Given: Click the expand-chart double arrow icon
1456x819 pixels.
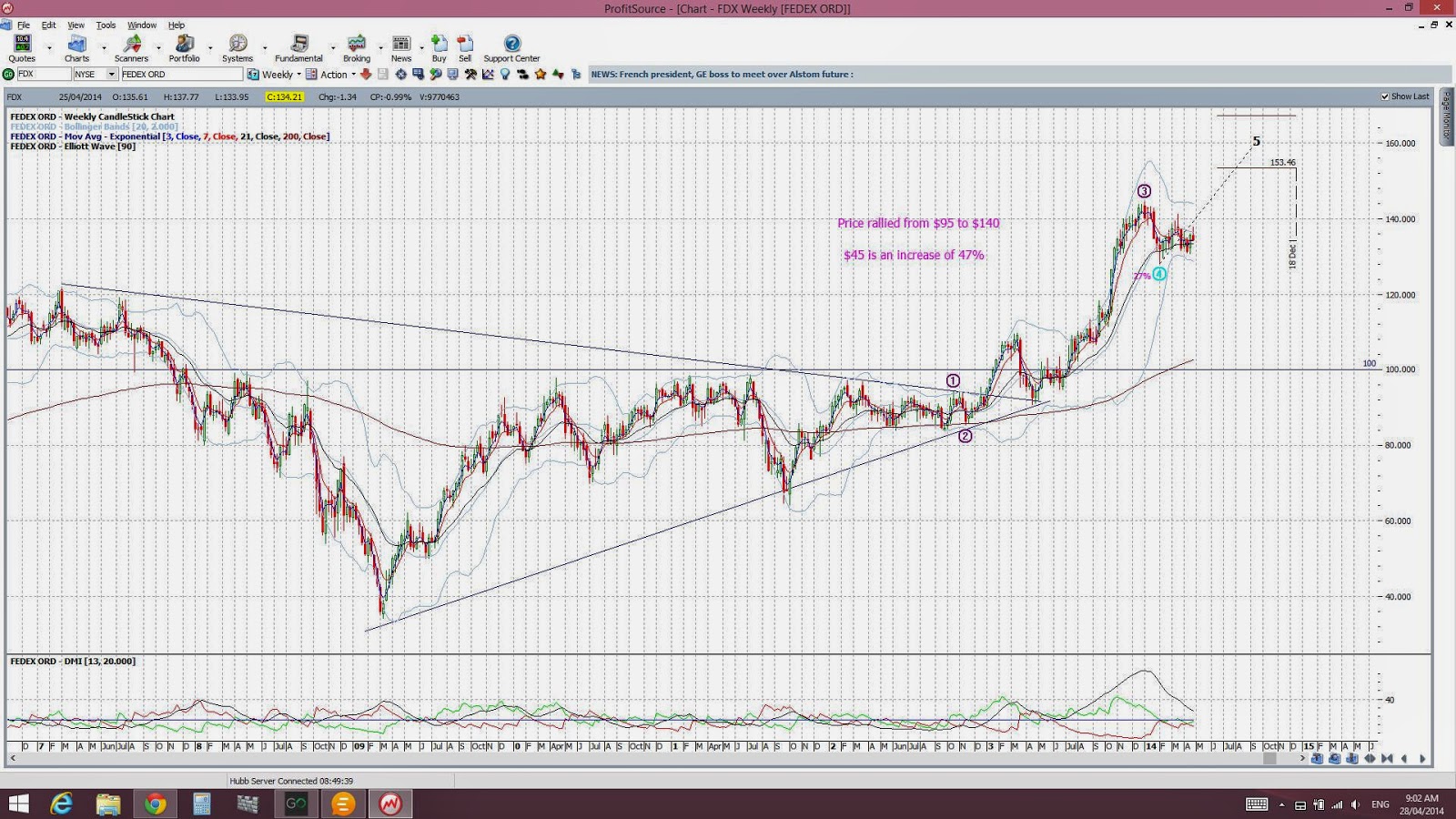Looking at the screenshot, I should 1370,758.
